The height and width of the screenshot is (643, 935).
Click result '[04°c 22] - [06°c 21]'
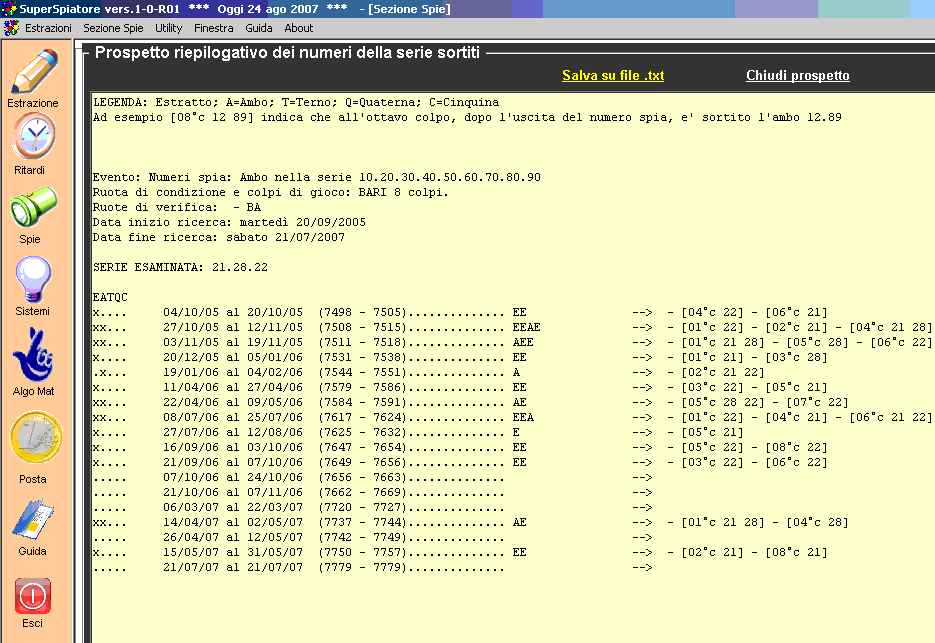(754, 312)
